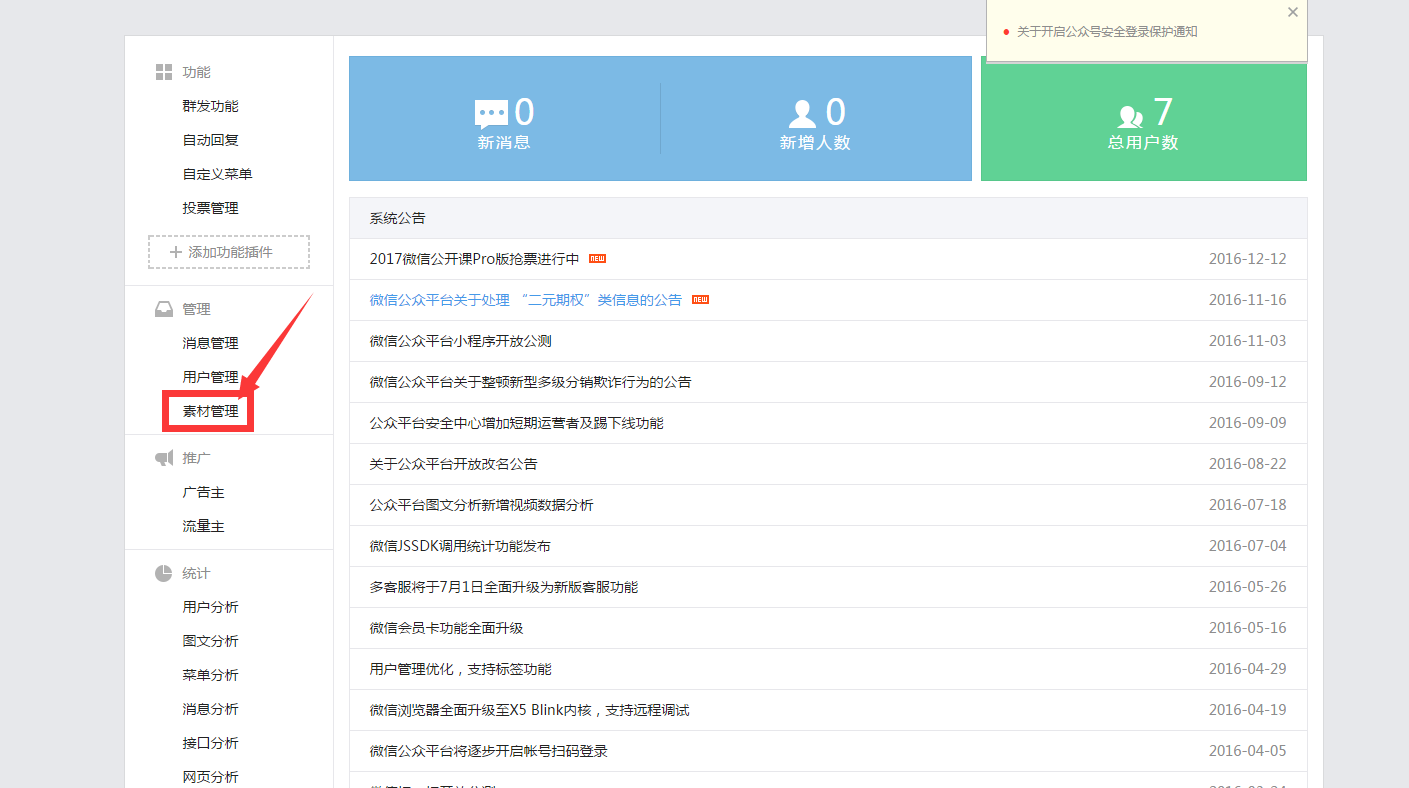Open the 关于开启公众号安全登录保护通知 notice
Image resolution: width=1409 pixels, height=788 pixels.
point(1106,32)
